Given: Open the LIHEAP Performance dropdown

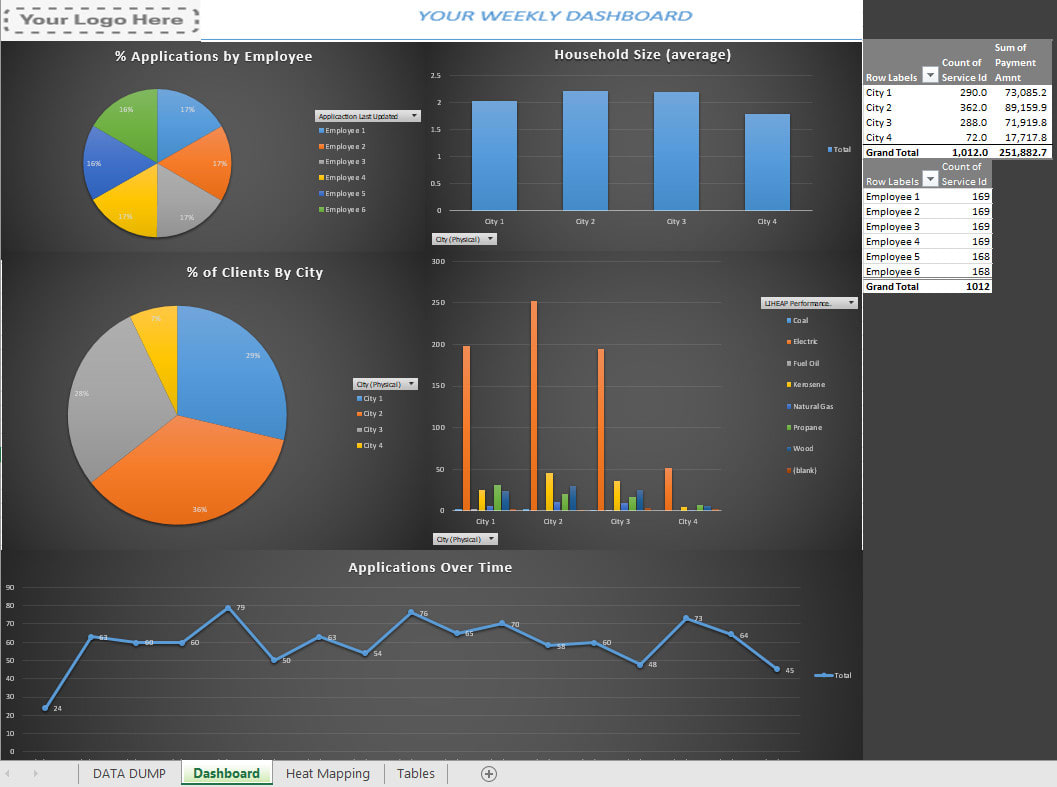Looking at the screenshot, I should [852, 300].
